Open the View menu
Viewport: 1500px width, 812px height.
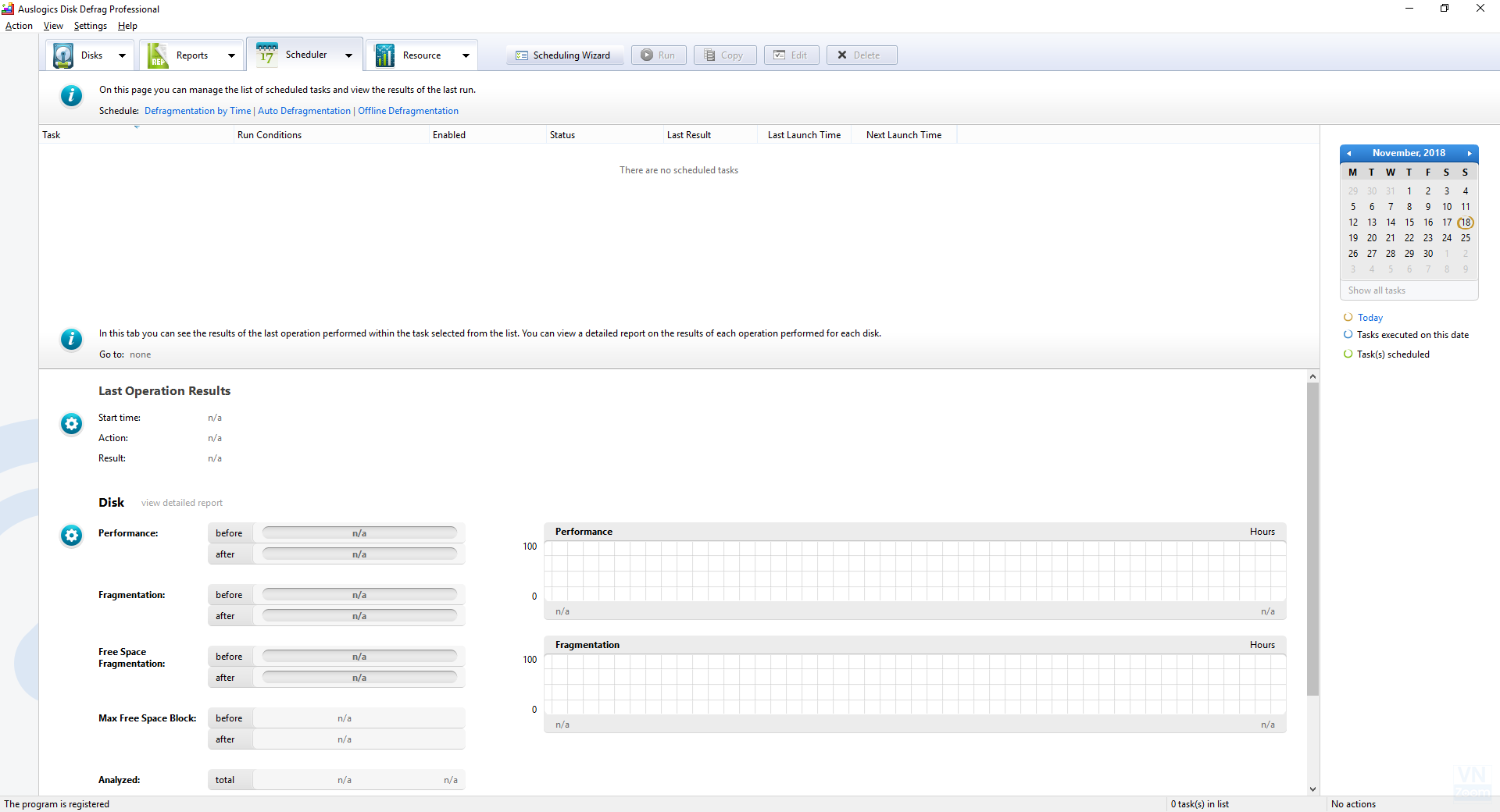pyautogui.click(x=53, y=26)
